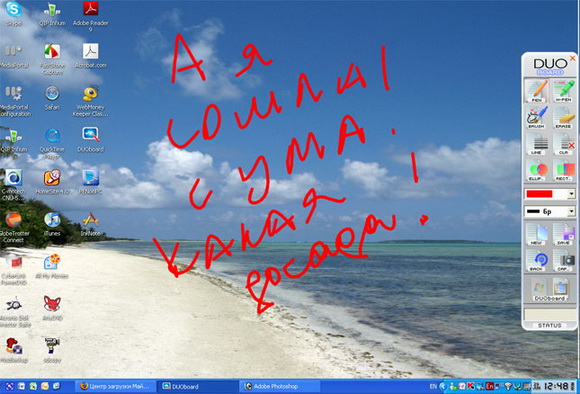The width and height of the screenshot is (580, 394).
Task: Select the H-PEN highlighter tool
Action: (564, 91)
